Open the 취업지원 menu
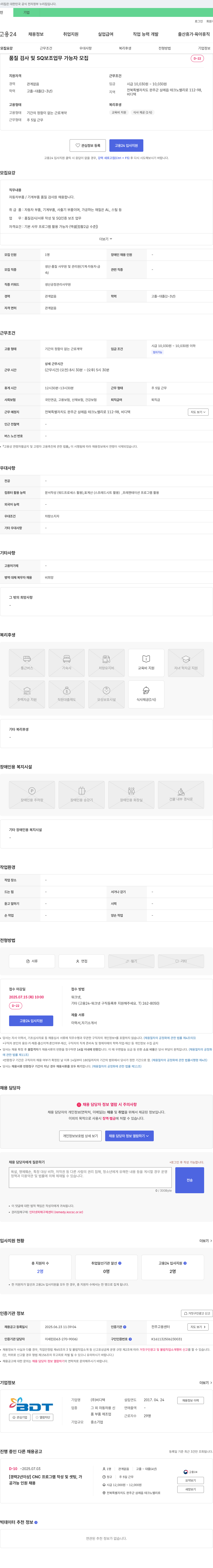The image size is (213, 1568). click(x=71, y=34)
